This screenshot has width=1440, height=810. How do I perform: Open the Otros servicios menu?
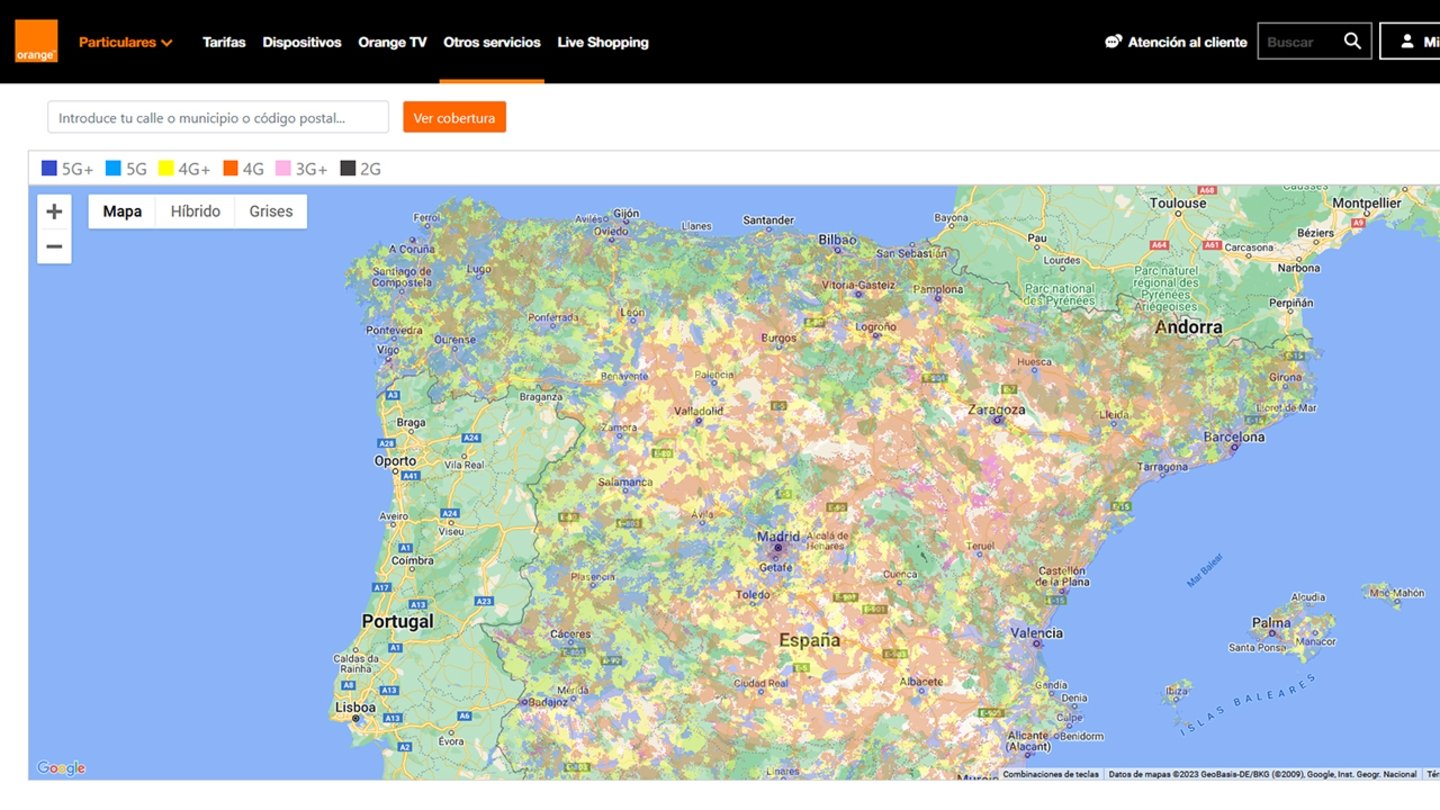pos(492,42)
